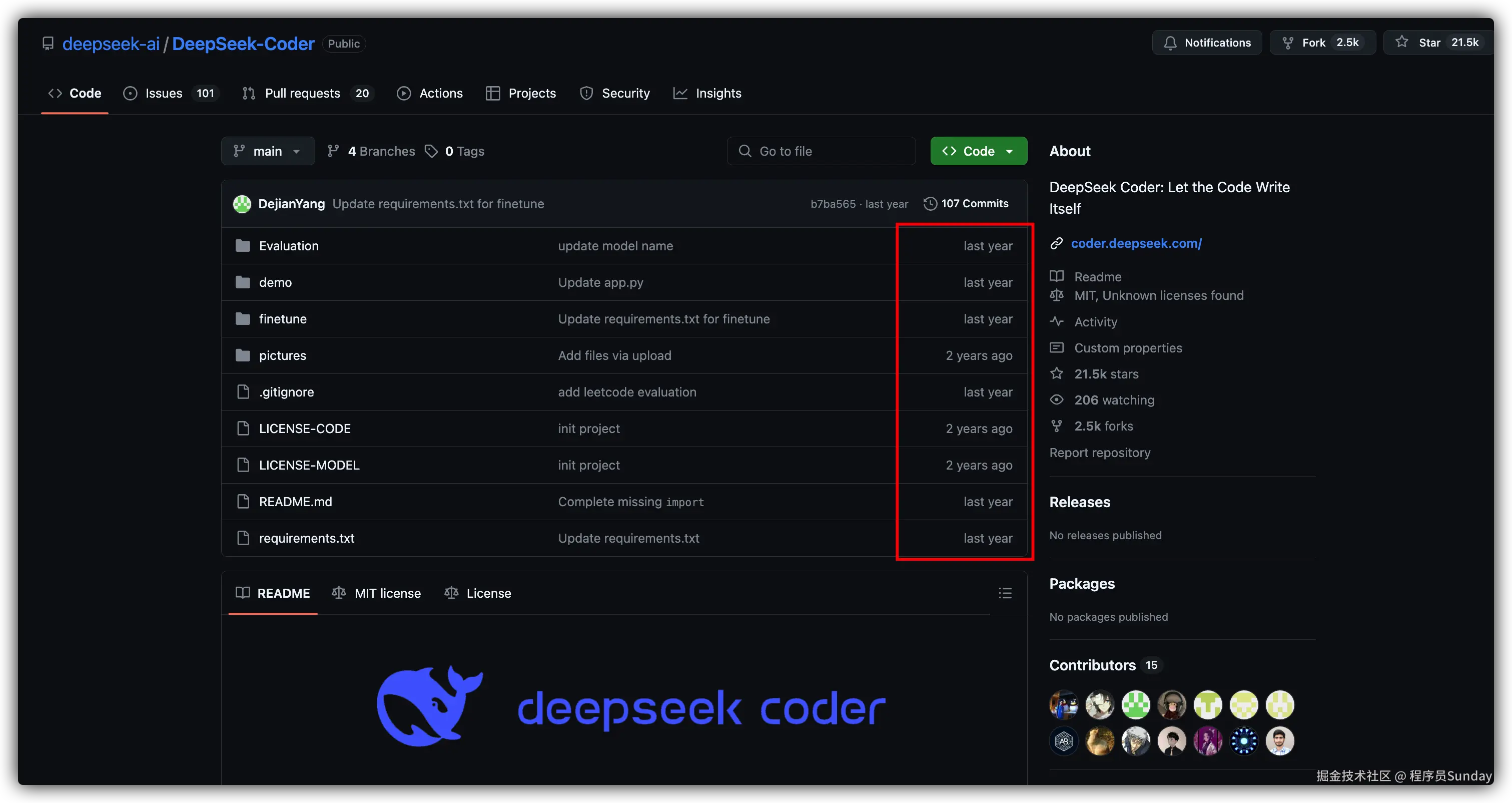
Task: Open the Evaluation folder
Action: 289,245
